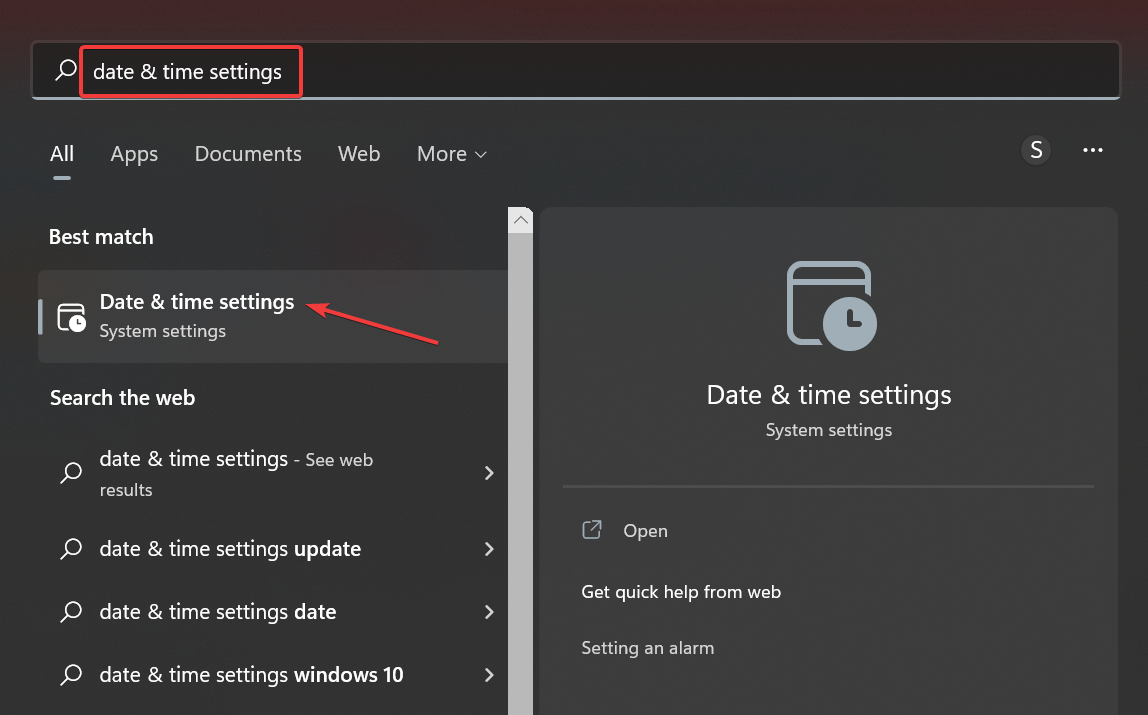This screenshot has height=715, width=1148.
Task: Click search icon beside 'settings update' suggestion
Action: tap(71, 549)
